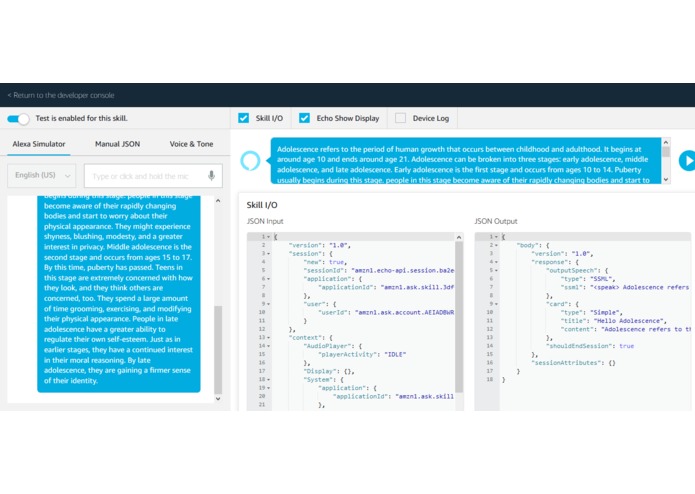Collapse JSON Output "outputSpeech" block on line 5
This screenshot has height=494, width=695.
click(496, 271)
